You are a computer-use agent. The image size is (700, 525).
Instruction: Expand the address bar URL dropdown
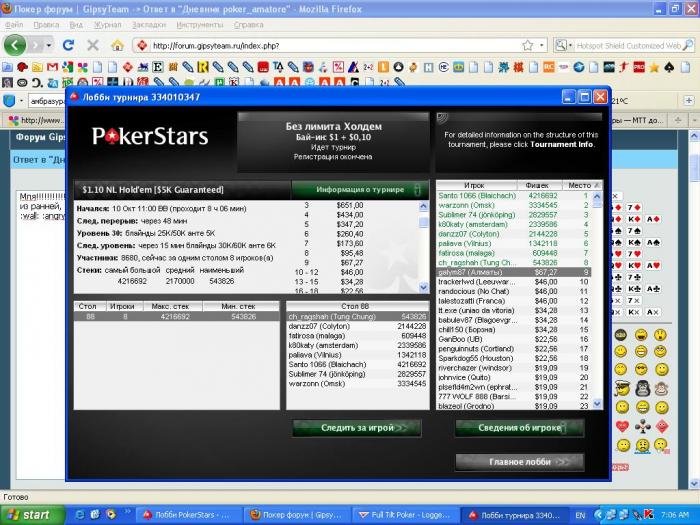pos(542,45)
